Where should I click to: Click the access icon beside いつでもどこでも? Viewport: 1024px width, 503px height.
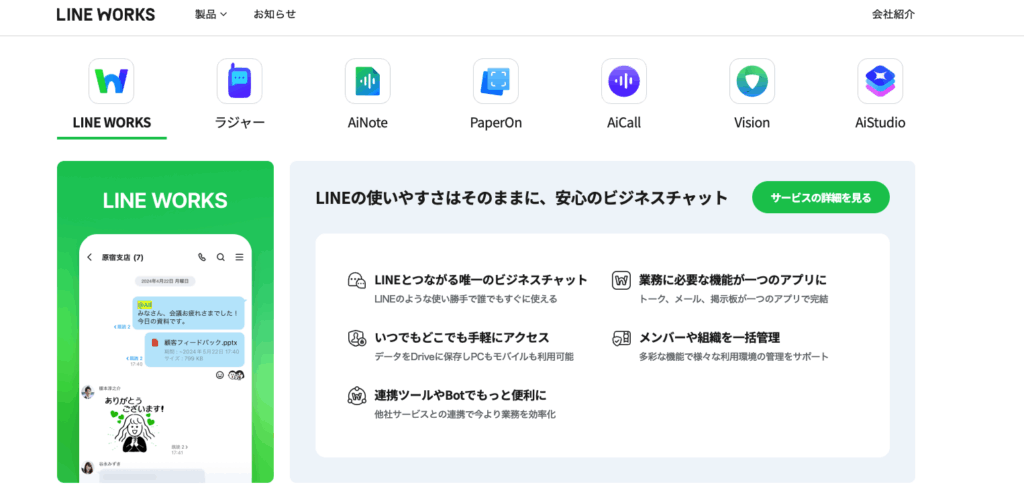(357, 338)
